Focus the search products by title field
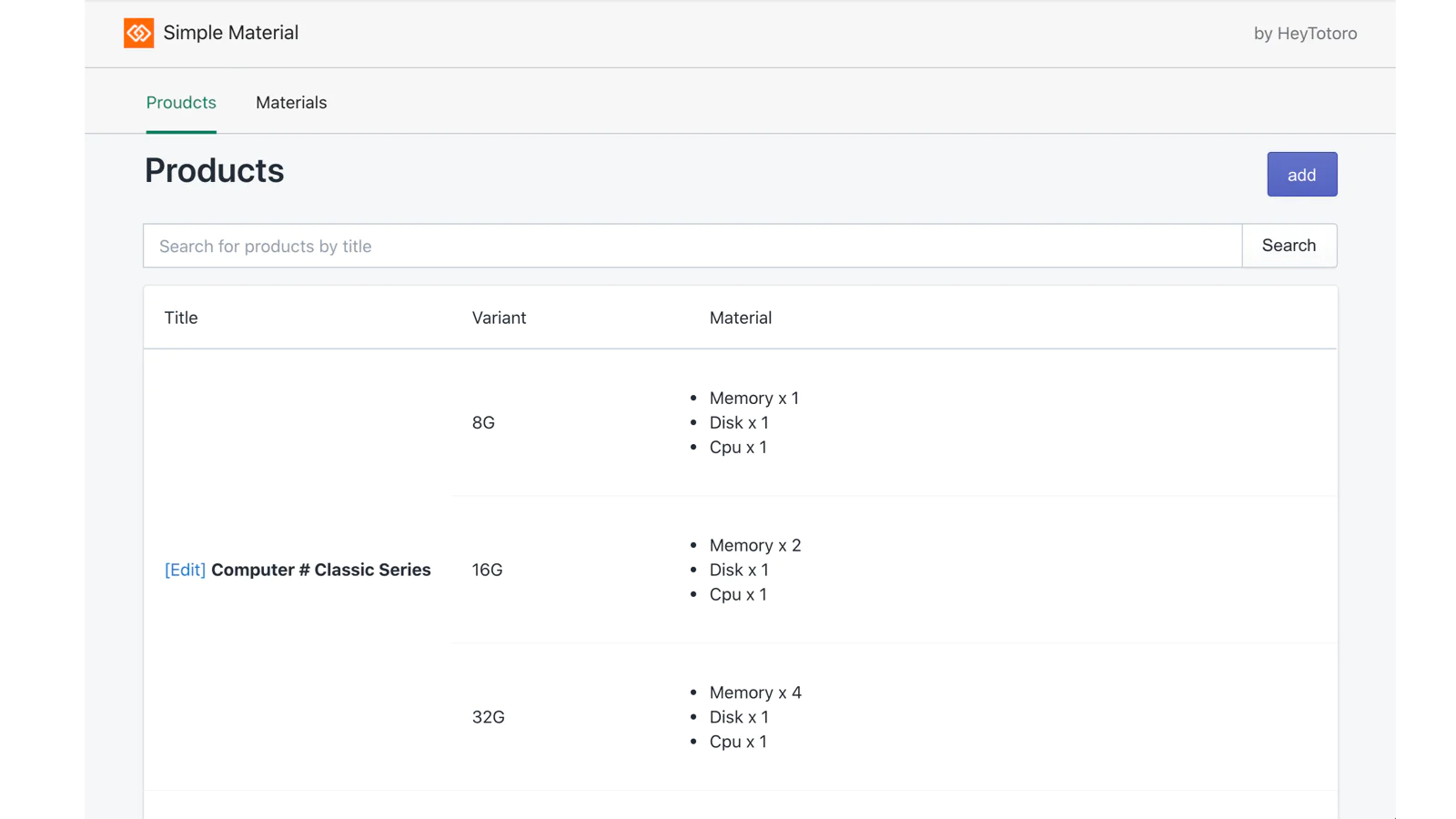Screen dimensions: 1456x819 tap(693, 246)
